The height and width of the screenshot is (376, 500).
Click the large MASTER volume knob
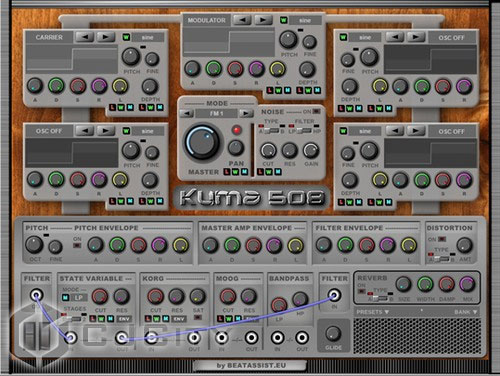(202, 142)
